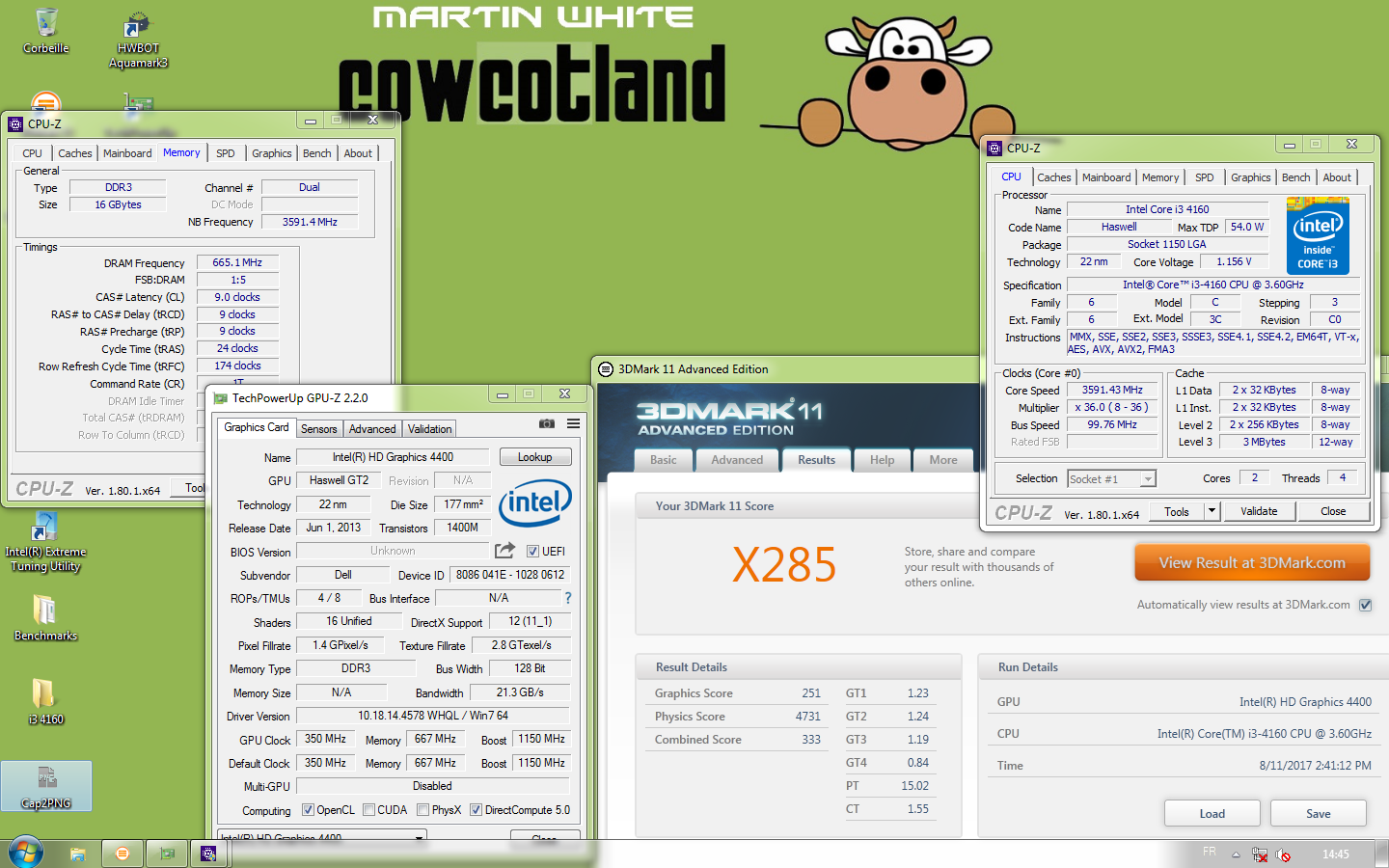Switch to GPU-Z taskbar icon
The height and width of the screenshot is (868, 1389).
tap(167, 854)
